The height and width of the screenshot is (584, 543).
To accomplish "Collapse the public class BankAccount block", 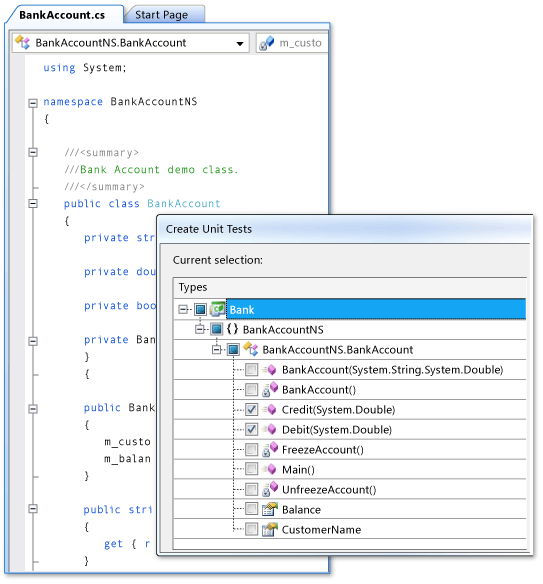I will (x=33, y=203).
